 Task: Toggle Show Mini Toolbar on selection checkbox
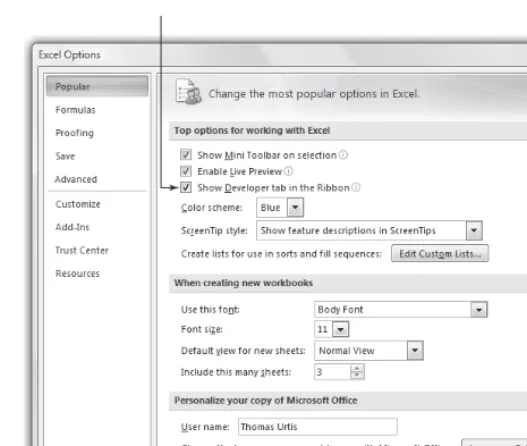186,155
